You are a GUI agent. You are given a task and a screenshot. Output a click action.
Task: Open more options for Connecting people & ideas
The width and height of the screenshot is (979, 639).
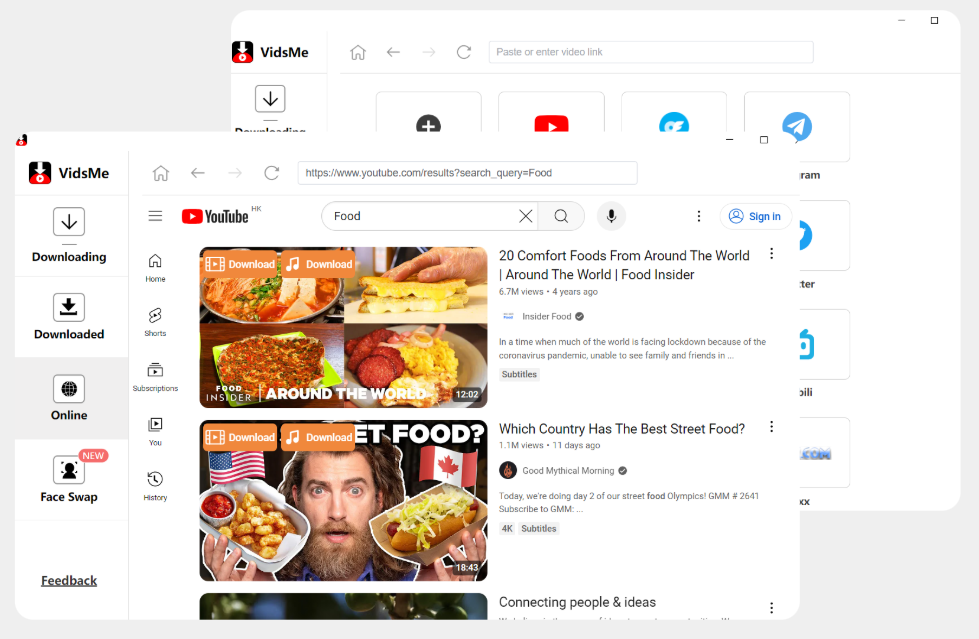pos(772,608)
